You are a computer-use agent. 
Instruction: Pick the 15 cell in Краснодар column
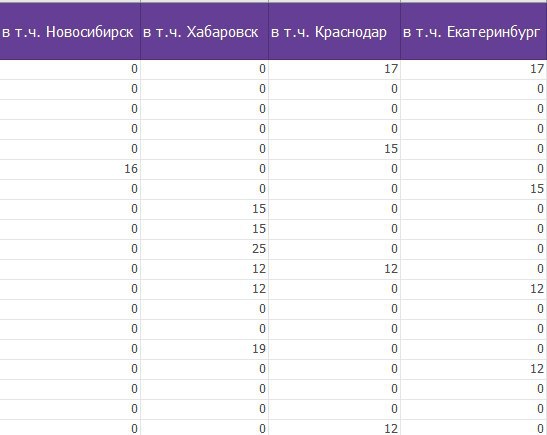[x=335, y=149]
